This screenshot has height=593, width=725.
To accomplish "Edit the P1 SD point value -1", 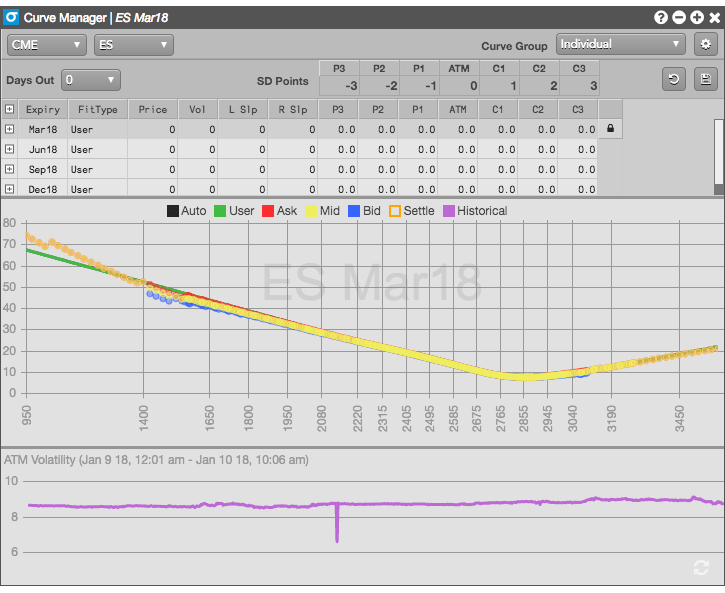I will click(x=419, y=86).
